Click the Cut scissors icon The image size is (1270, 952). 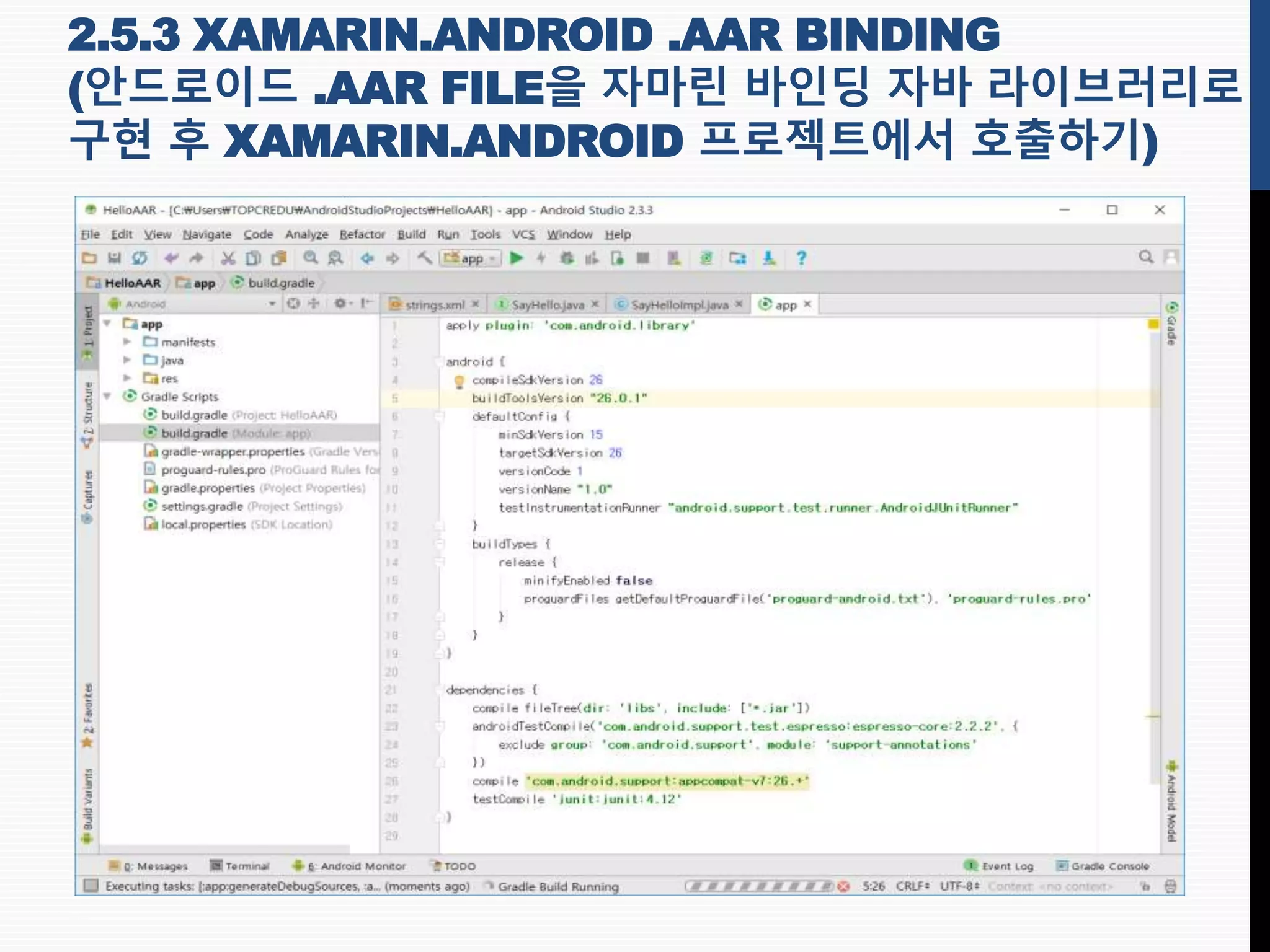coord(228,258)
